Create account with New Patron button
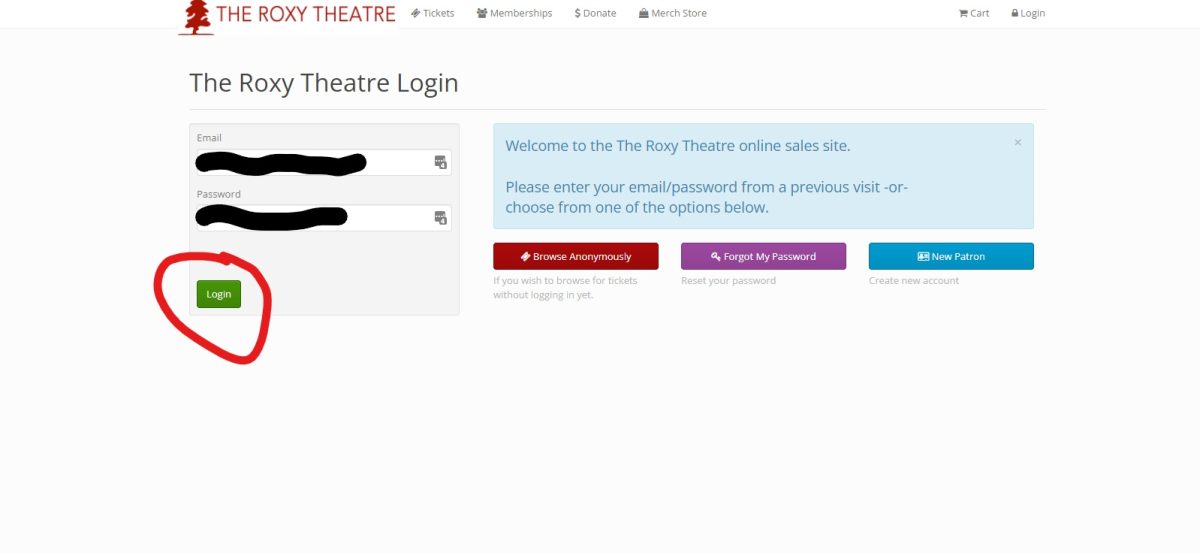Viewport: 1200px width, 553px height. tap(951, 256)
